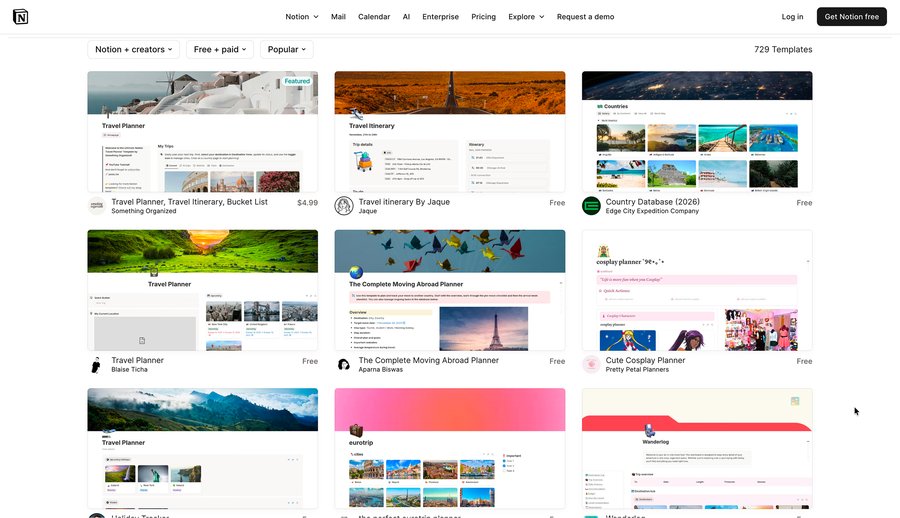Open the Countries database thumbnail
Viewport: 900px width, 518px height.
697,132
